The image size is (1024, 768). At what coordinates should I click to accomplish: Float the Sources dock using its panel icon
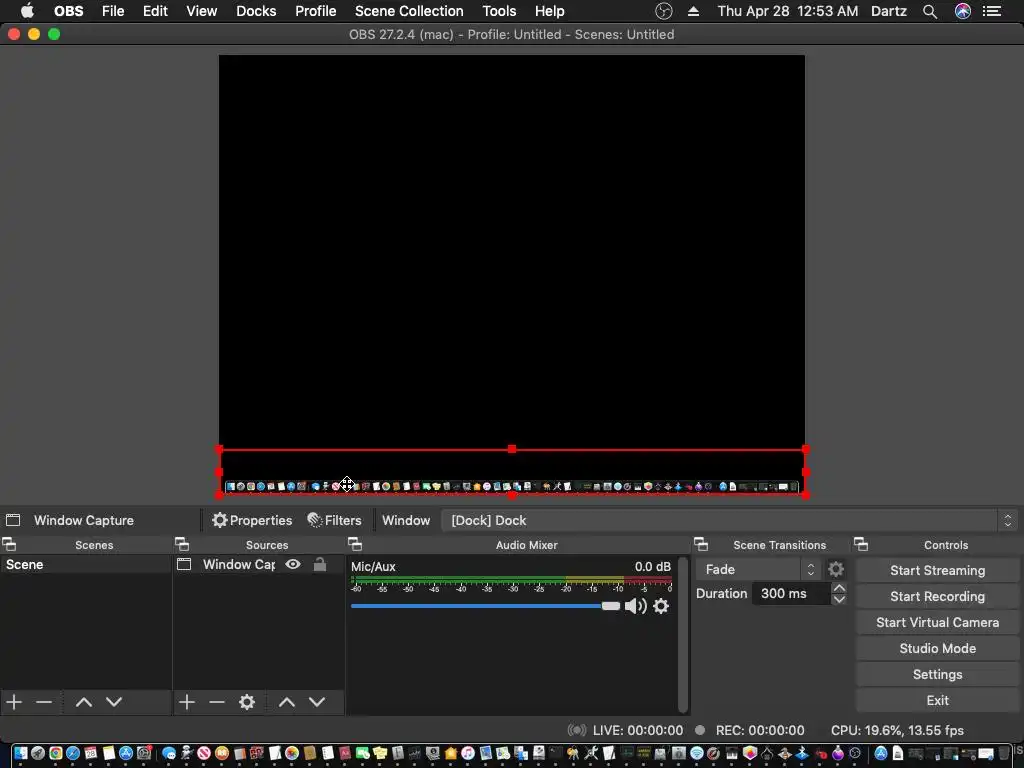coord(182,544)
